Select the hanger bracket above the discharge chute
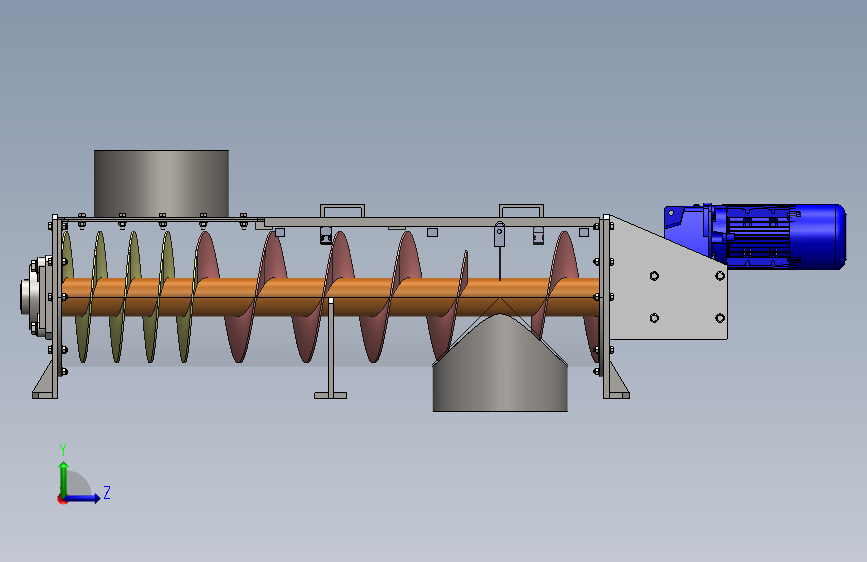 click(500, 235)
